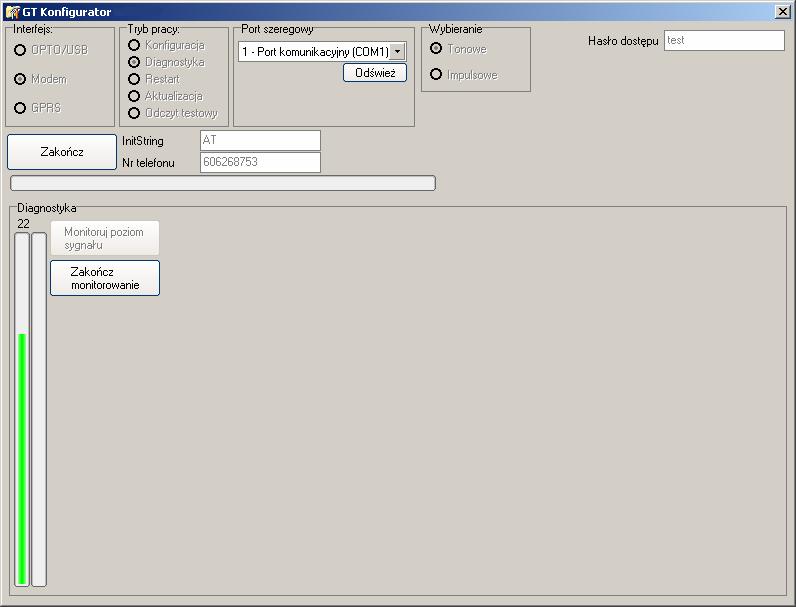Open the serial port COM1 dropdown
This screenshot has height=607, width=796.
coord(397,52)
